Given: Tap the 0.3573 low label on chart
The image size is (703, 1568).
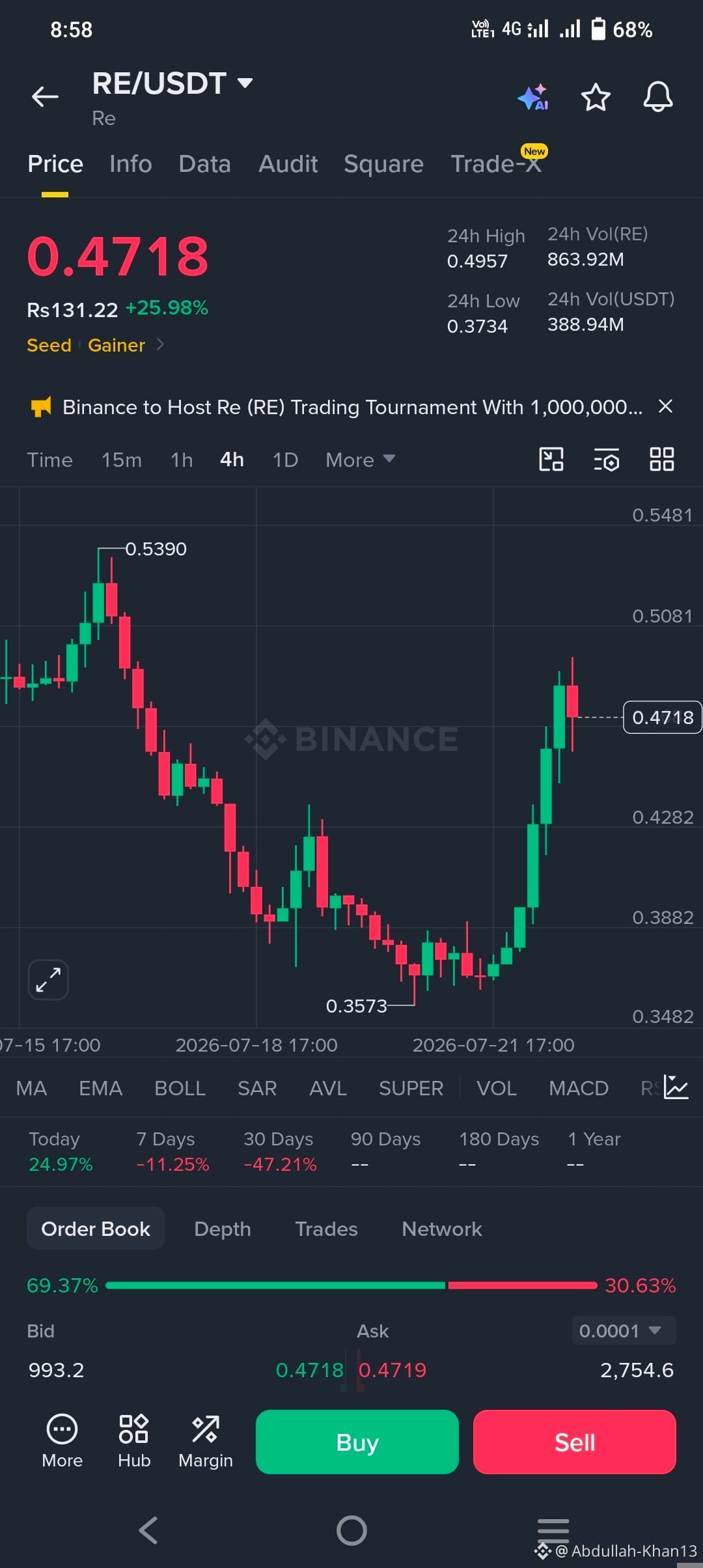Looking at the screenshot, I should pyautogui.click(x=356, y=1006).
